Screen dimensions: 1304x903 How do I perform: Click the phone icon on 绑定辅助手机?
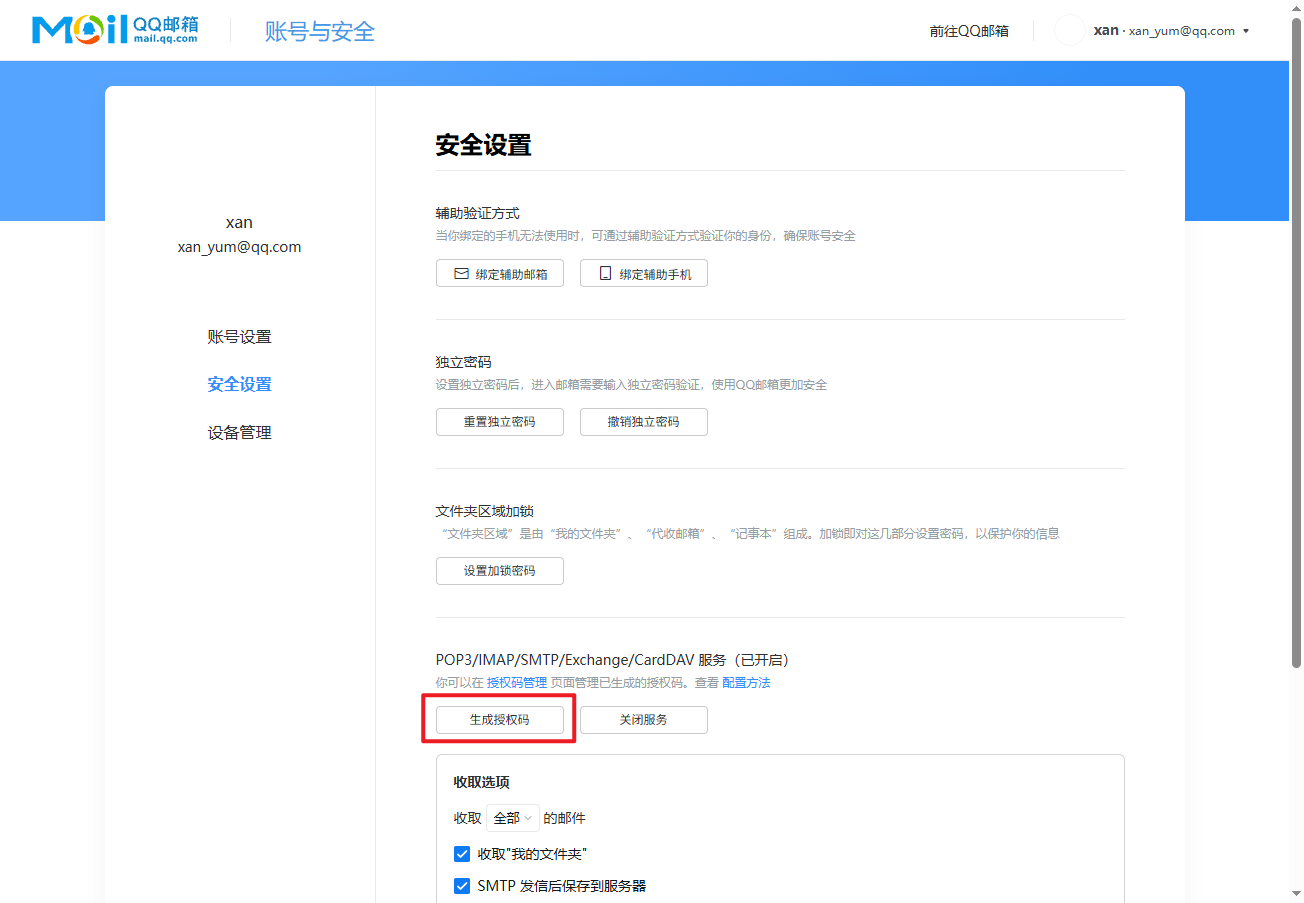coord(605,273)
